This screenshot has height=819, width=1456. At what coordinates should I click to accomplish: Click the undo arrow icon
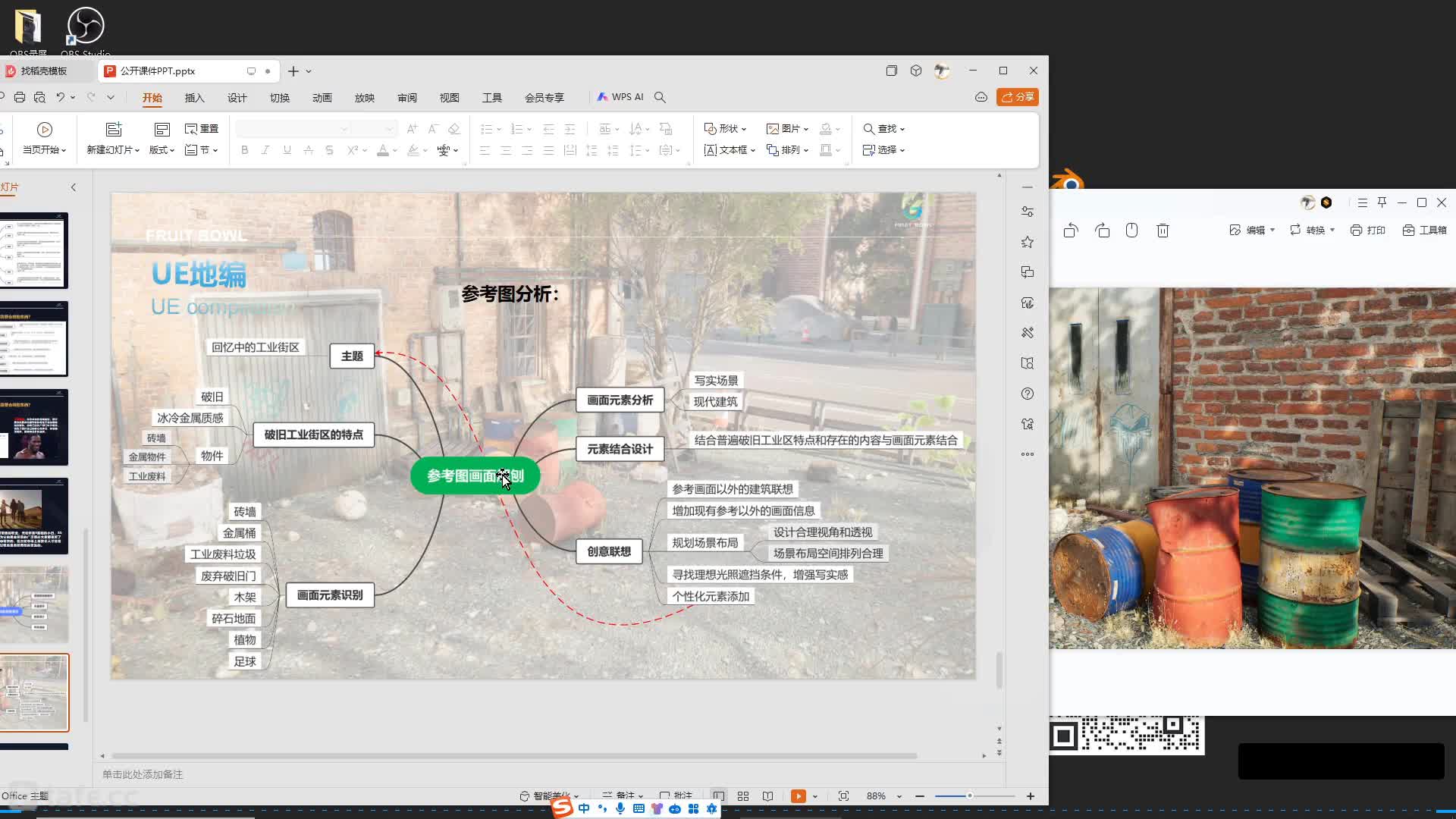point(61,97)
